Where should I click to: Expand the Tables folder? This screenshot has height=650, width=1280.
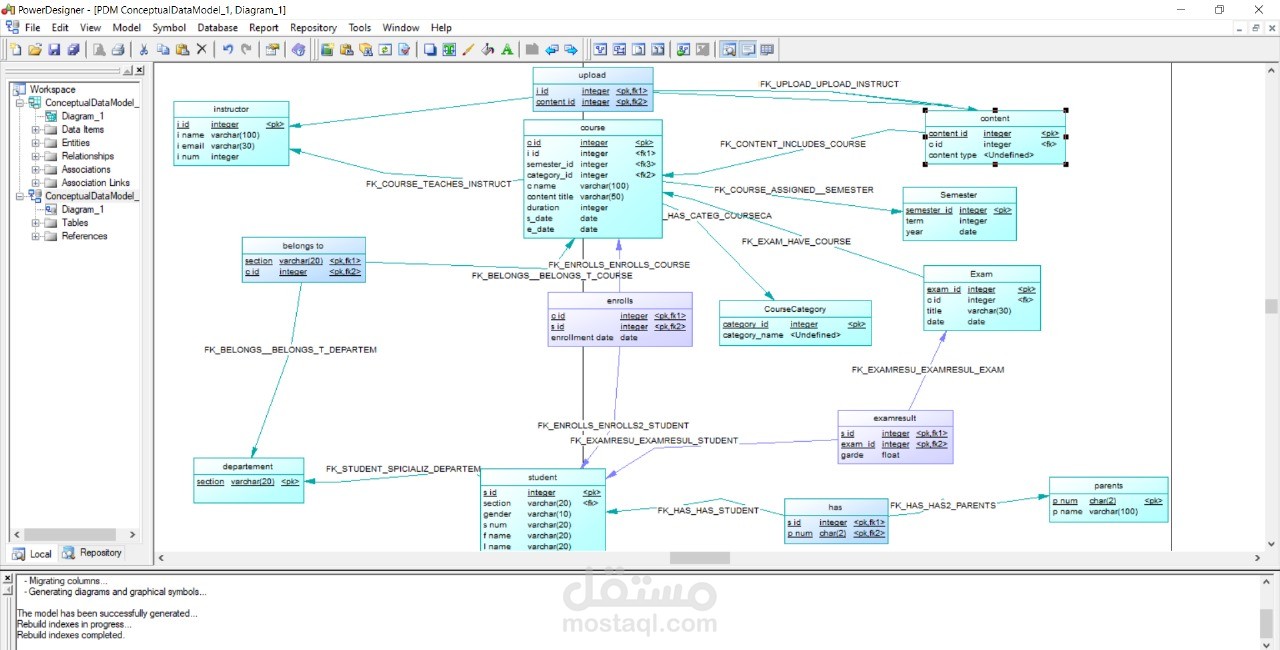click(x=36, y=223)
